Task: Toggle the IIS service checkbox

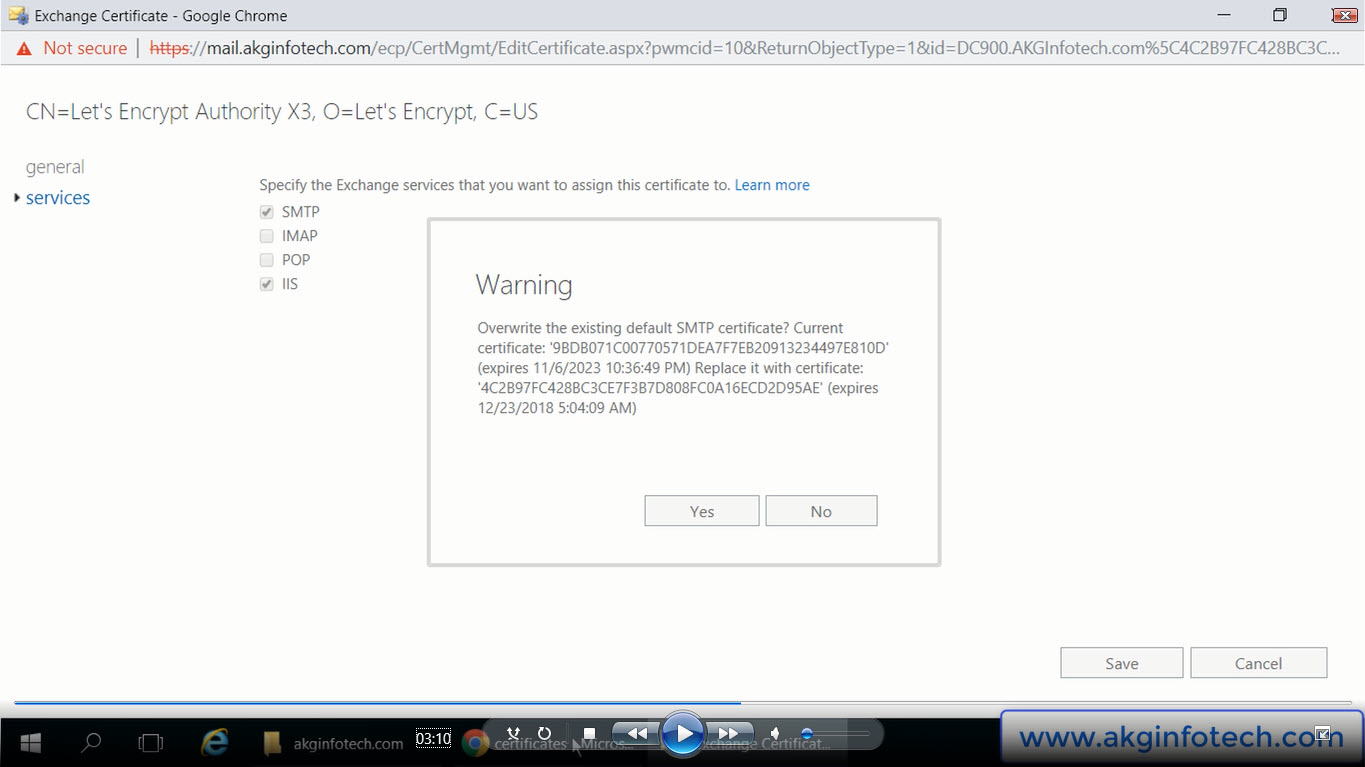Action: 267,284
